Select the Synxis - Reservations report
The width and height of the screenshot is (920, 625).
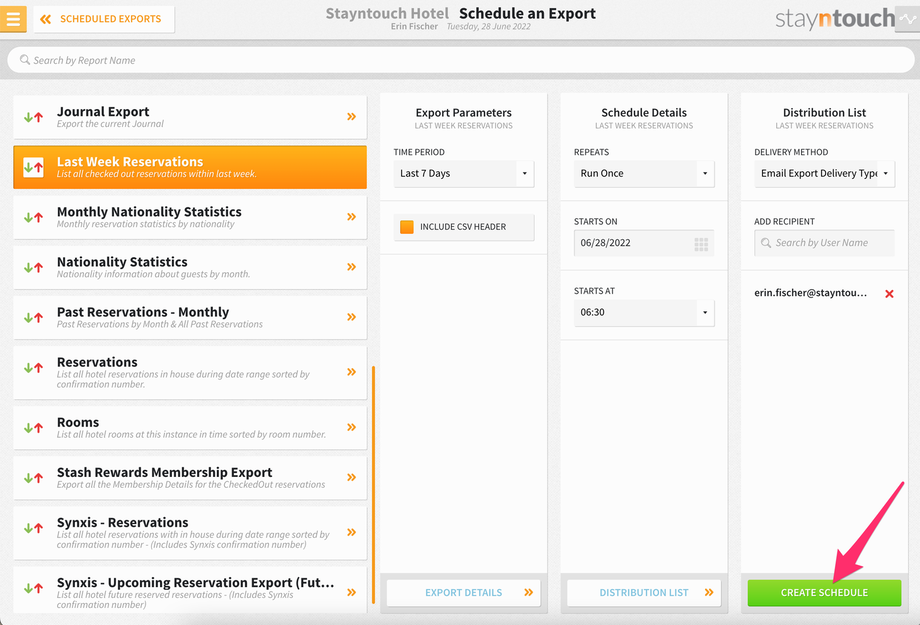pos(190,533)
